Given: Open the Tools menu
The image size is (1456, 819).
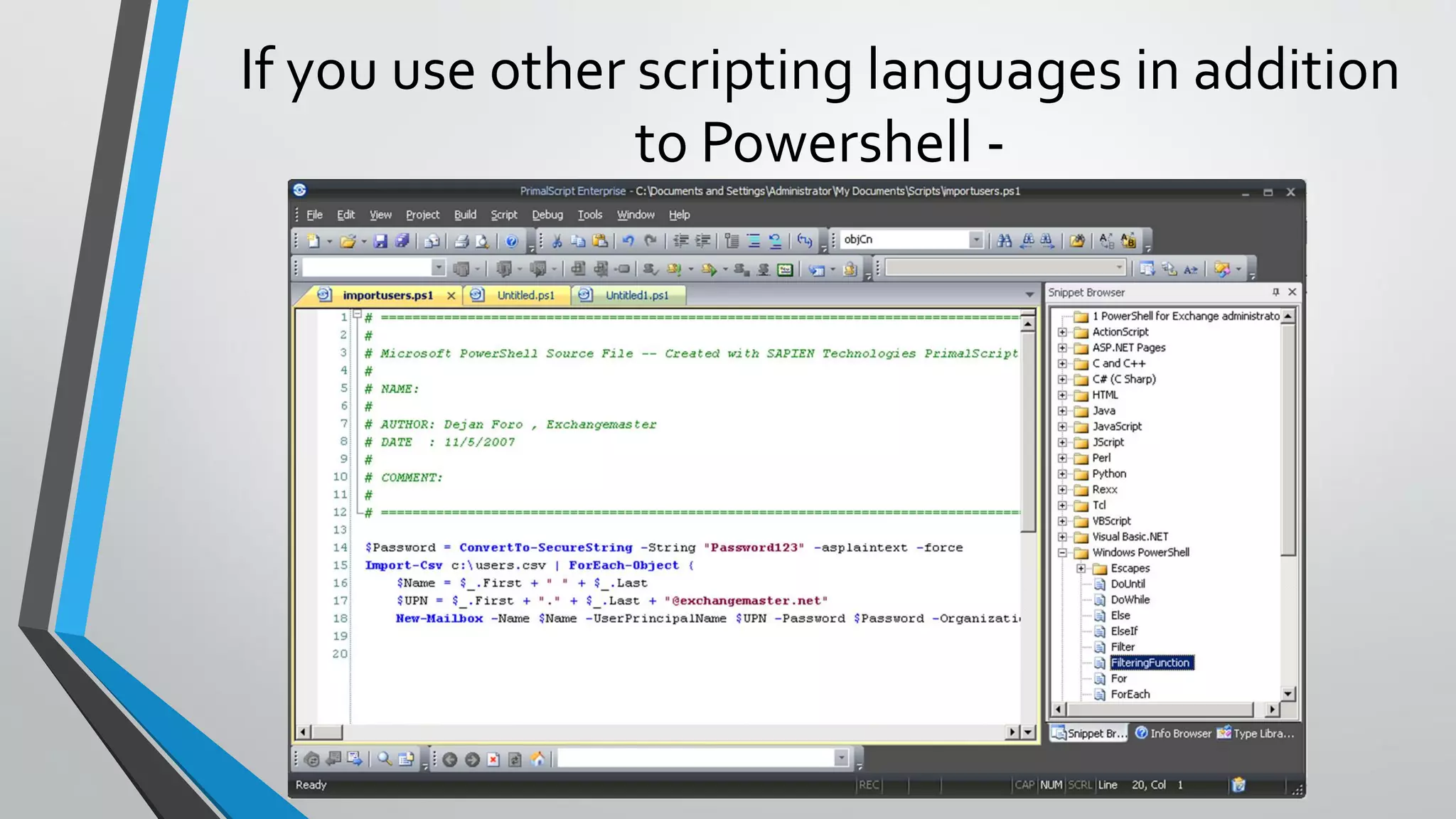Looking at the screenshot, I should coord(589,215).
